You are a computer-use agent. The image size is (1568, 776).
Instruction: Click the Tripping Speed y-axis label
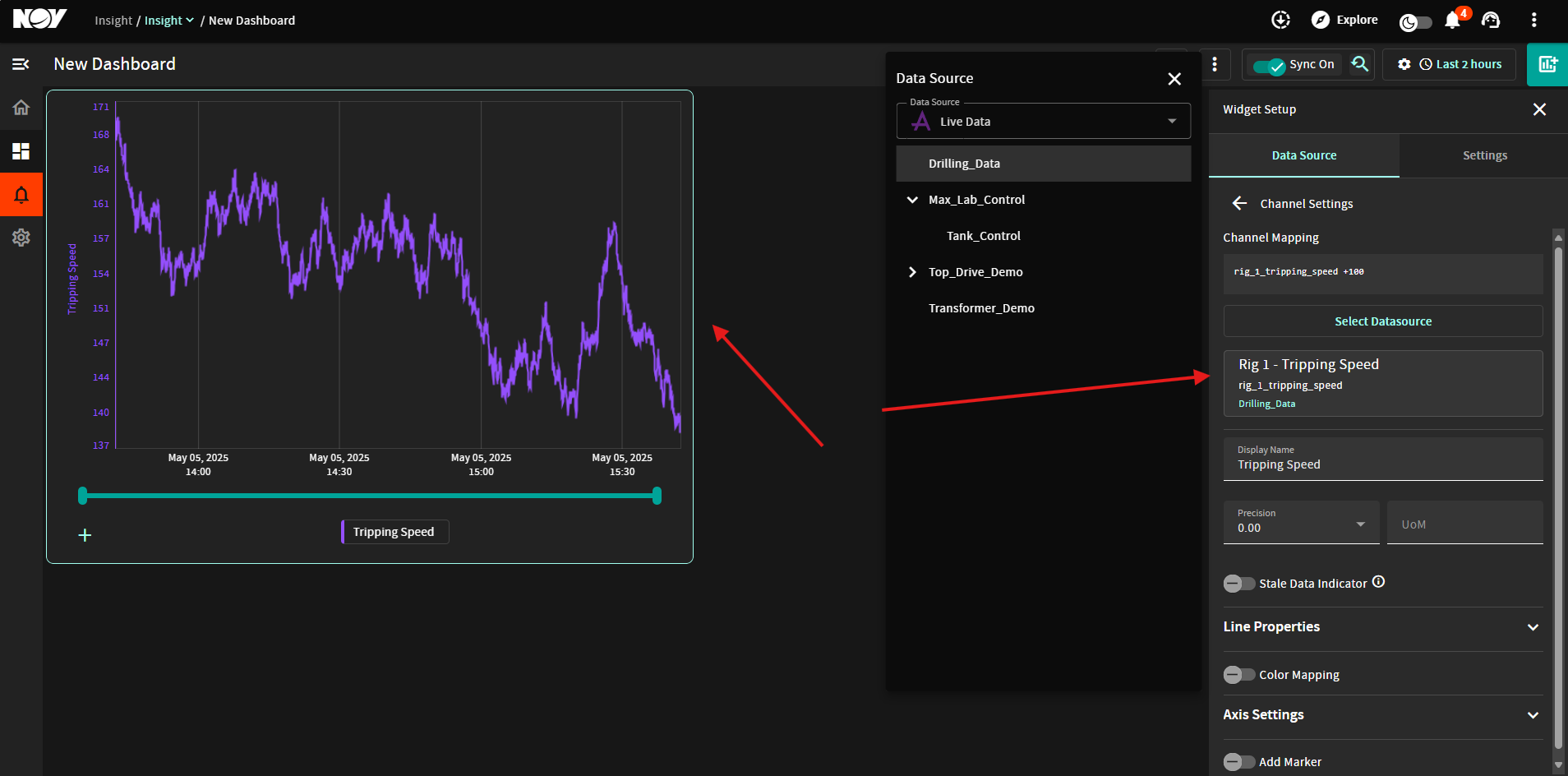tap(72, 279)
